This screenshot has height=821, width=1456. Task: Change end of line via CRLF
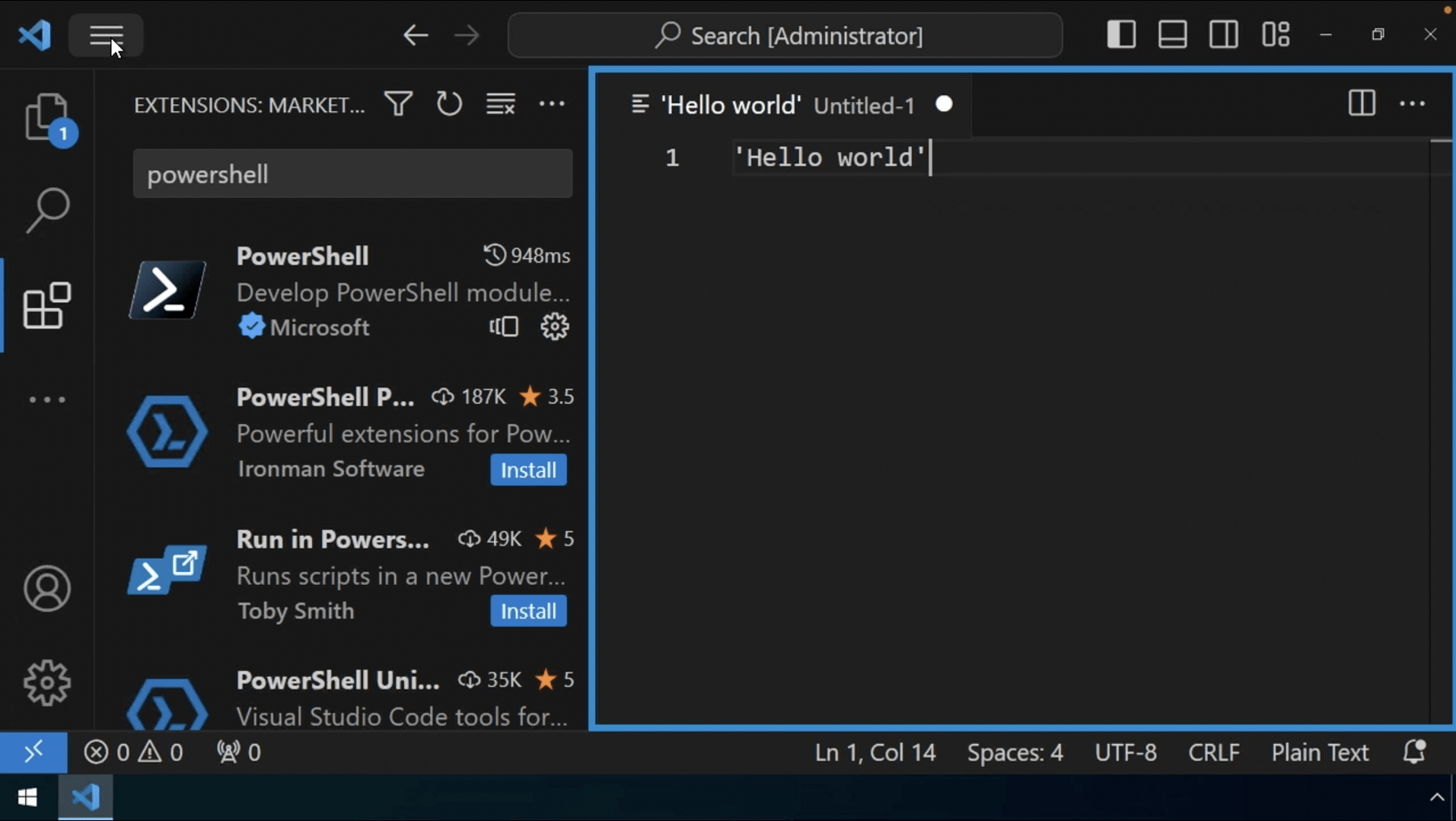click(1214, 753)
